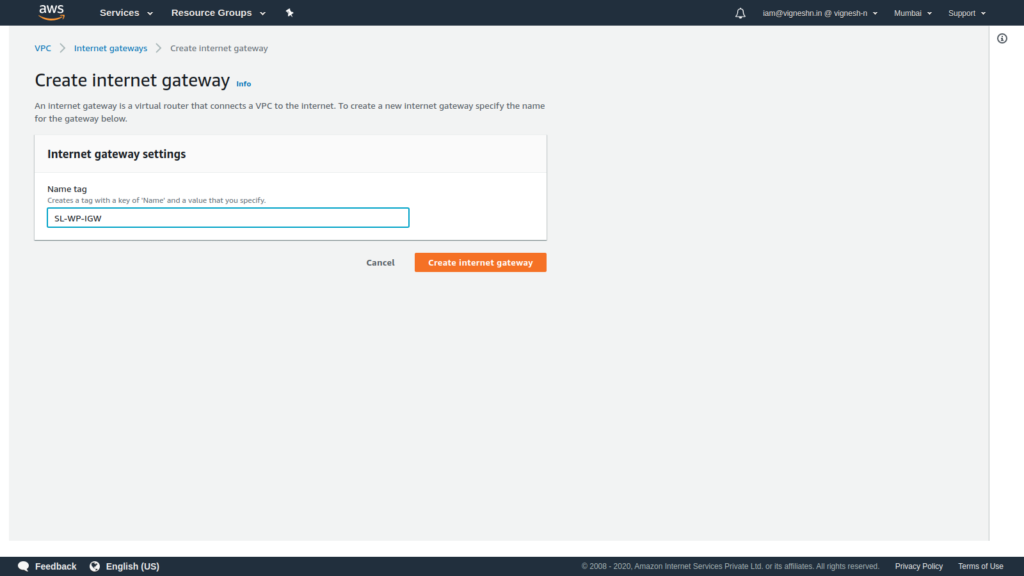Screen dimensions: 1024x576
Task: Expand the Support menu
Action: tap(967, 13)
